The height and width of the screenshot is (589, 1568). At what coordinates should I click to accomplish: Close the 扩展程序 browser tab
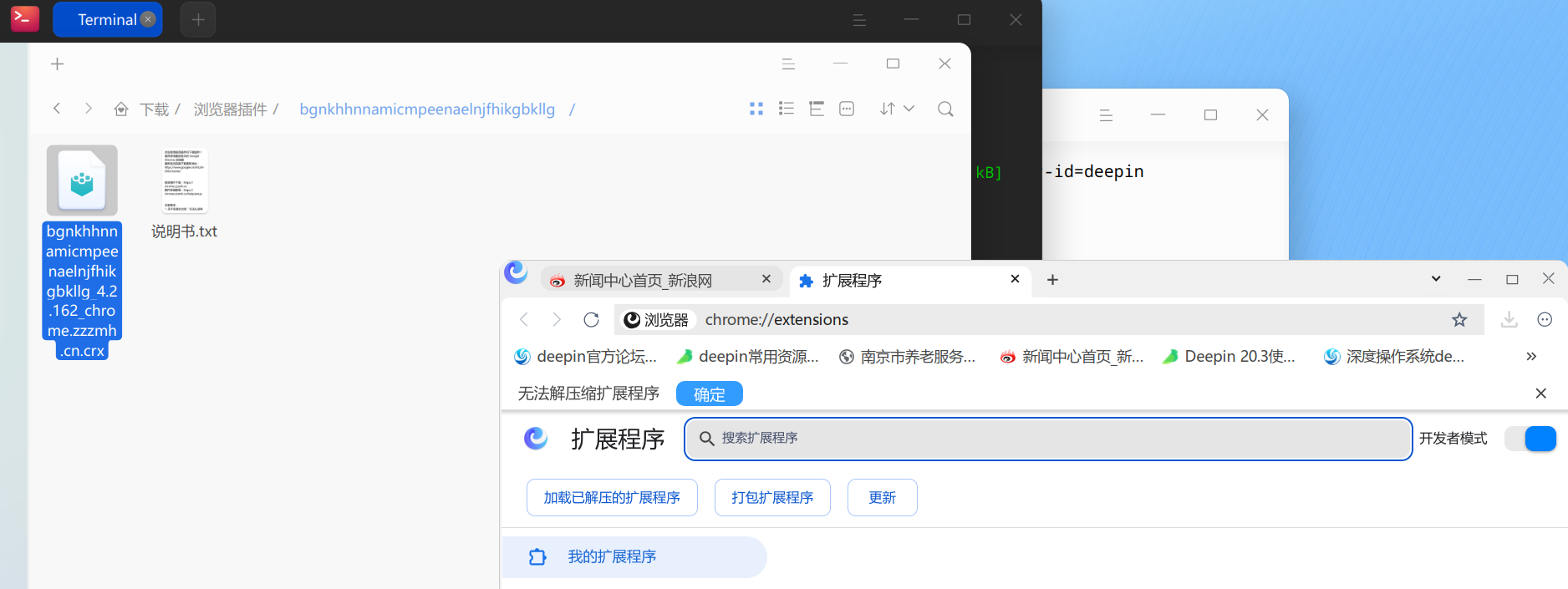click(x=1015, y=279)
